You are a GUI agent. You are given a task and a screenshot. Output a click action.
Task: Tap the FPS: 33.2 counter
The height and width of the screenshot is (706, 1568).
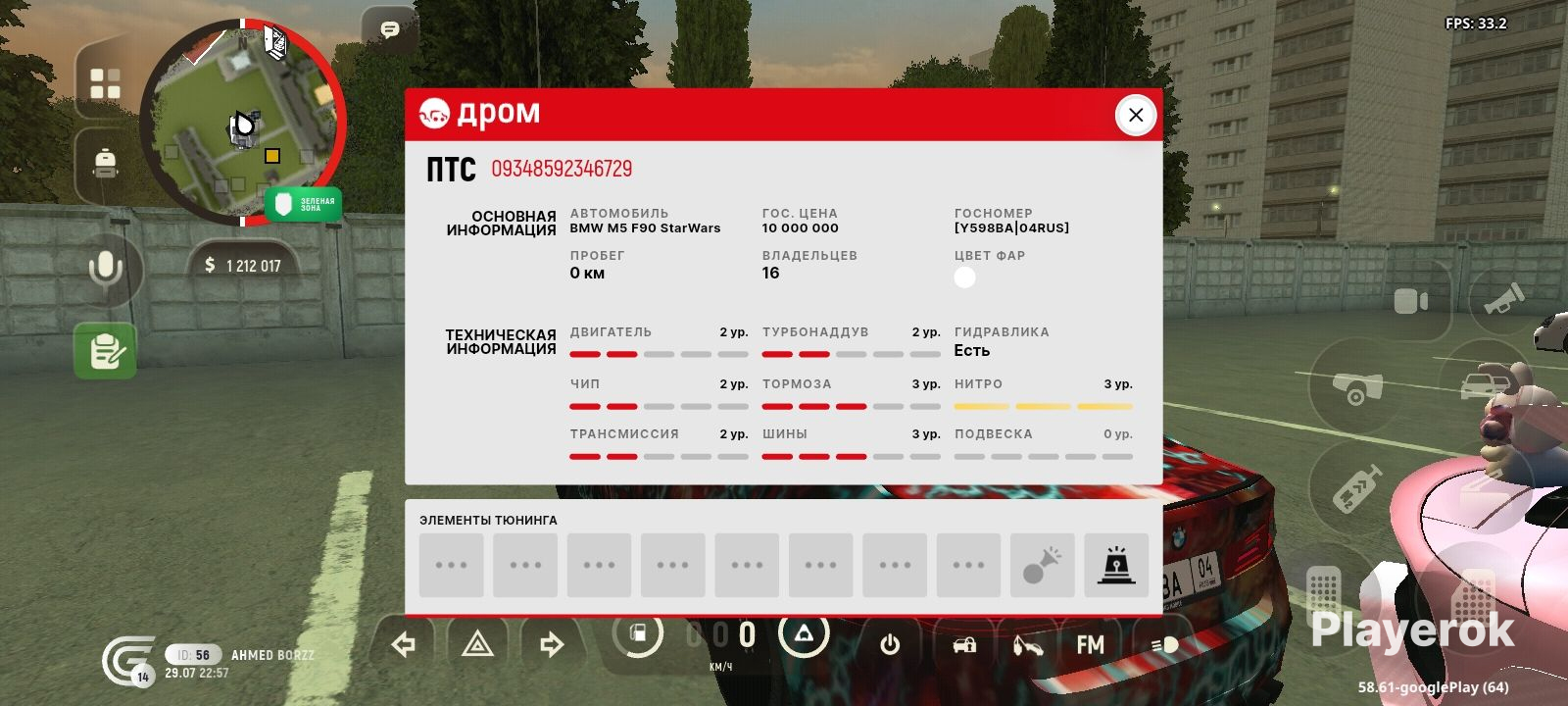(x=1476, y=24)
